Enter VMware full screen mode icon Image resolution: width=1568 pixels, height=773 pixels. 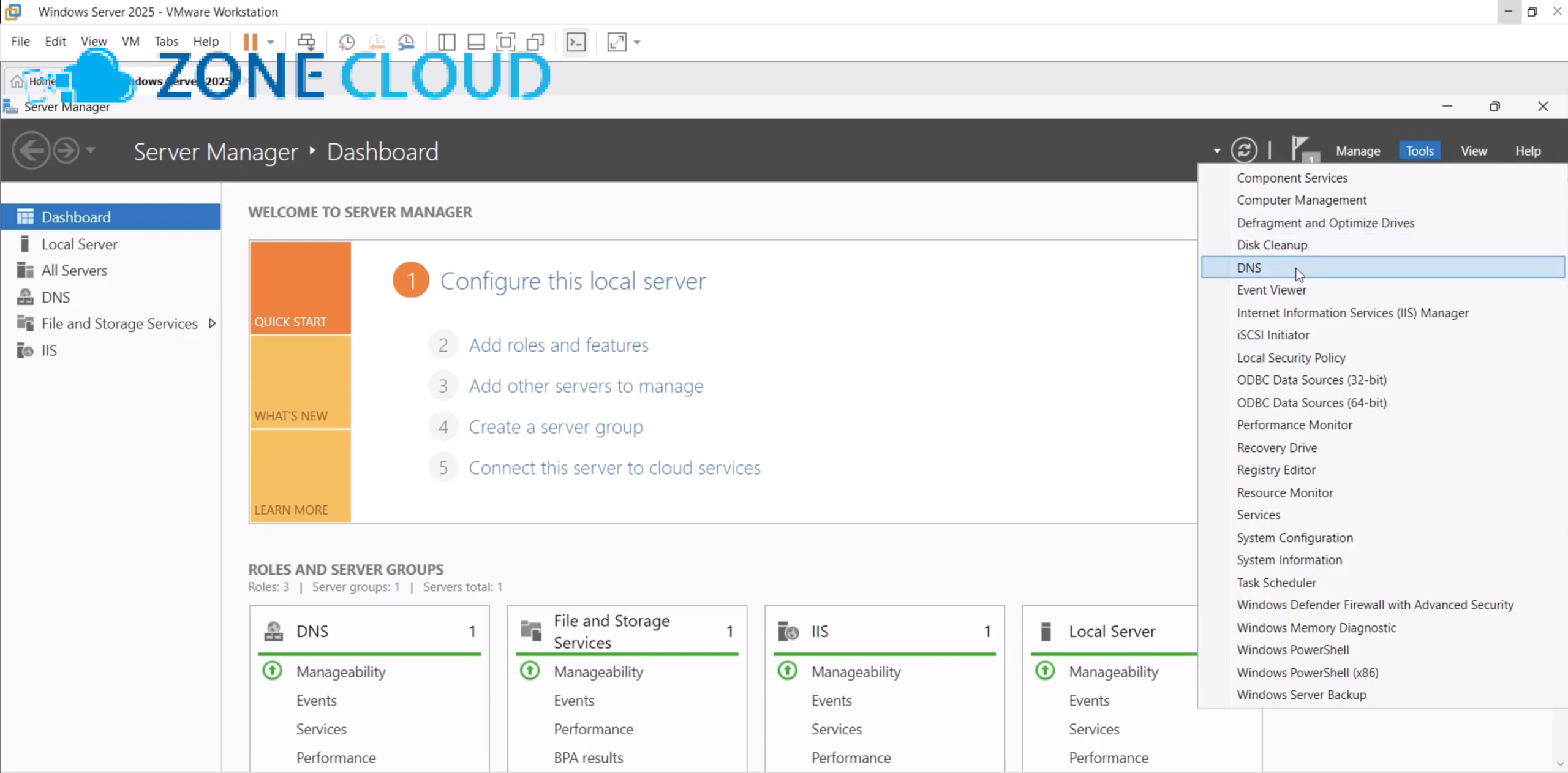(505, 42)
